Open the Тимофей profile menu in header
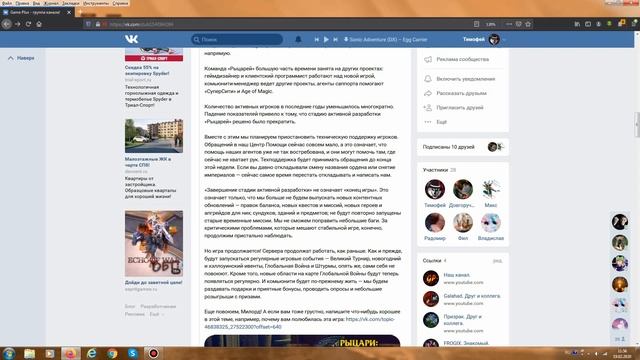Screen dimensions: 640x360 click(484, 39)
